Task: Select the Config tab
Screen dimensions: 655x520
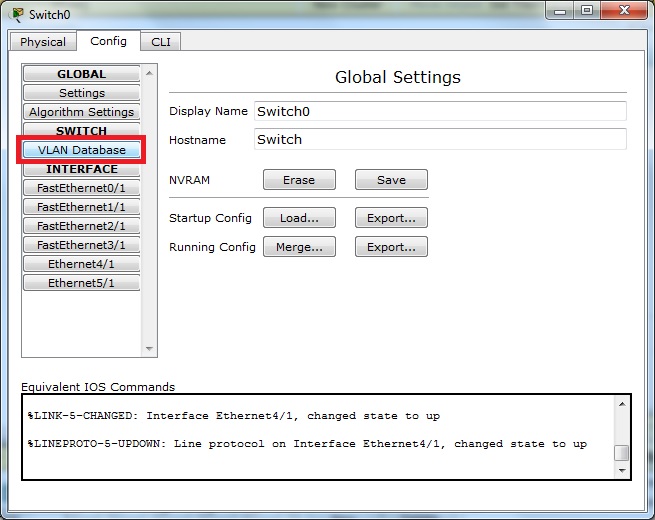Action: tap(108, 41)
